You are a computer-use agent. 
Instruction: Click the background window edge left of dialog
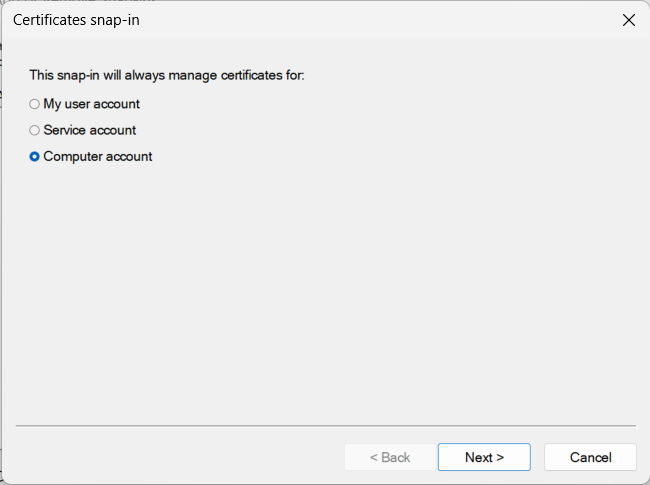1,249
